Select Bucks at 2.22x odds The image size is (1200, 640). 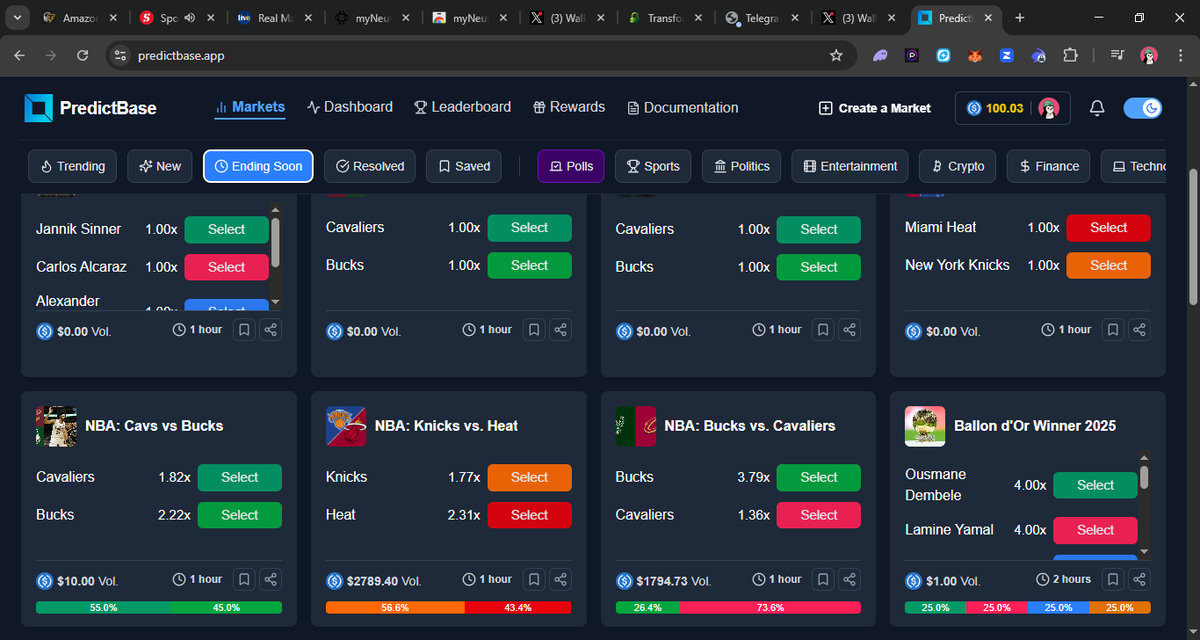coord(239,515)
